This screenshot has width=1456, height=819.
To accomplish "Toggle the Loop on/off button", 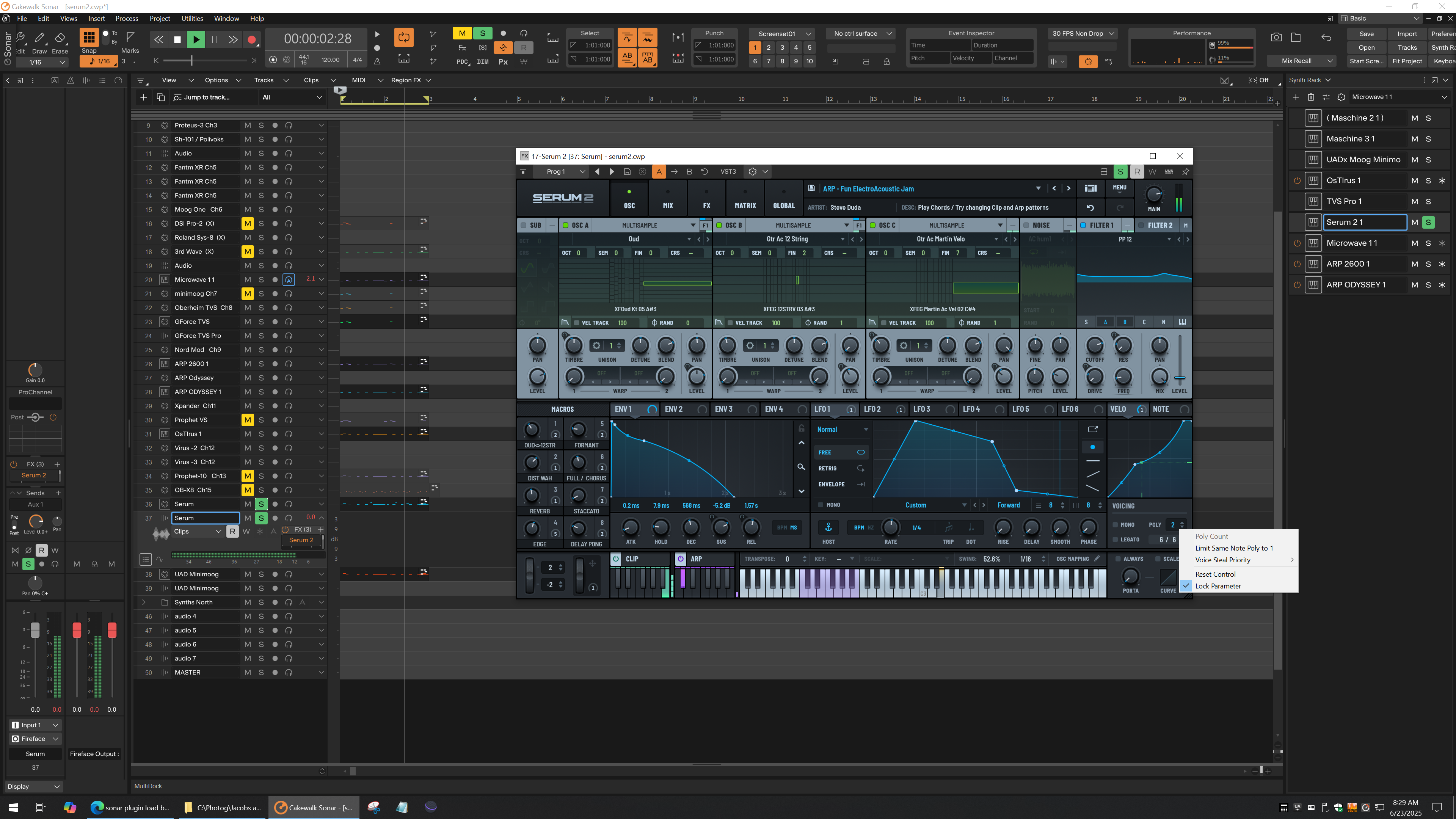I will click(403, 38).
